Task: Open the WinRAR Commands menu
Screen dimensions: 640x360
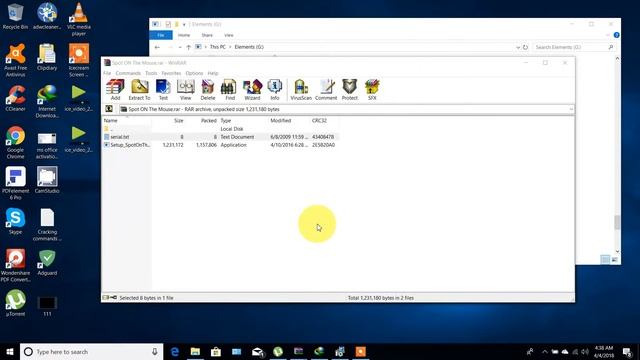Action: (x=128, y=73)
